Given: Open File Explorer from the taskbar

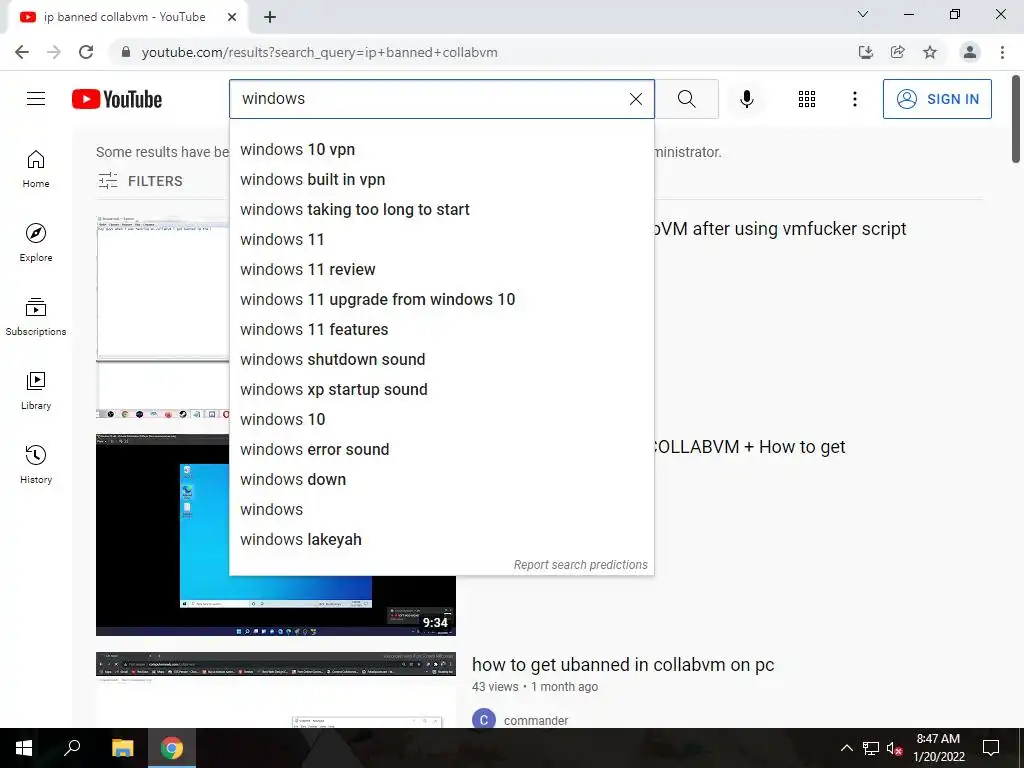Looking at the screenshot, I should tap(122, 748).
